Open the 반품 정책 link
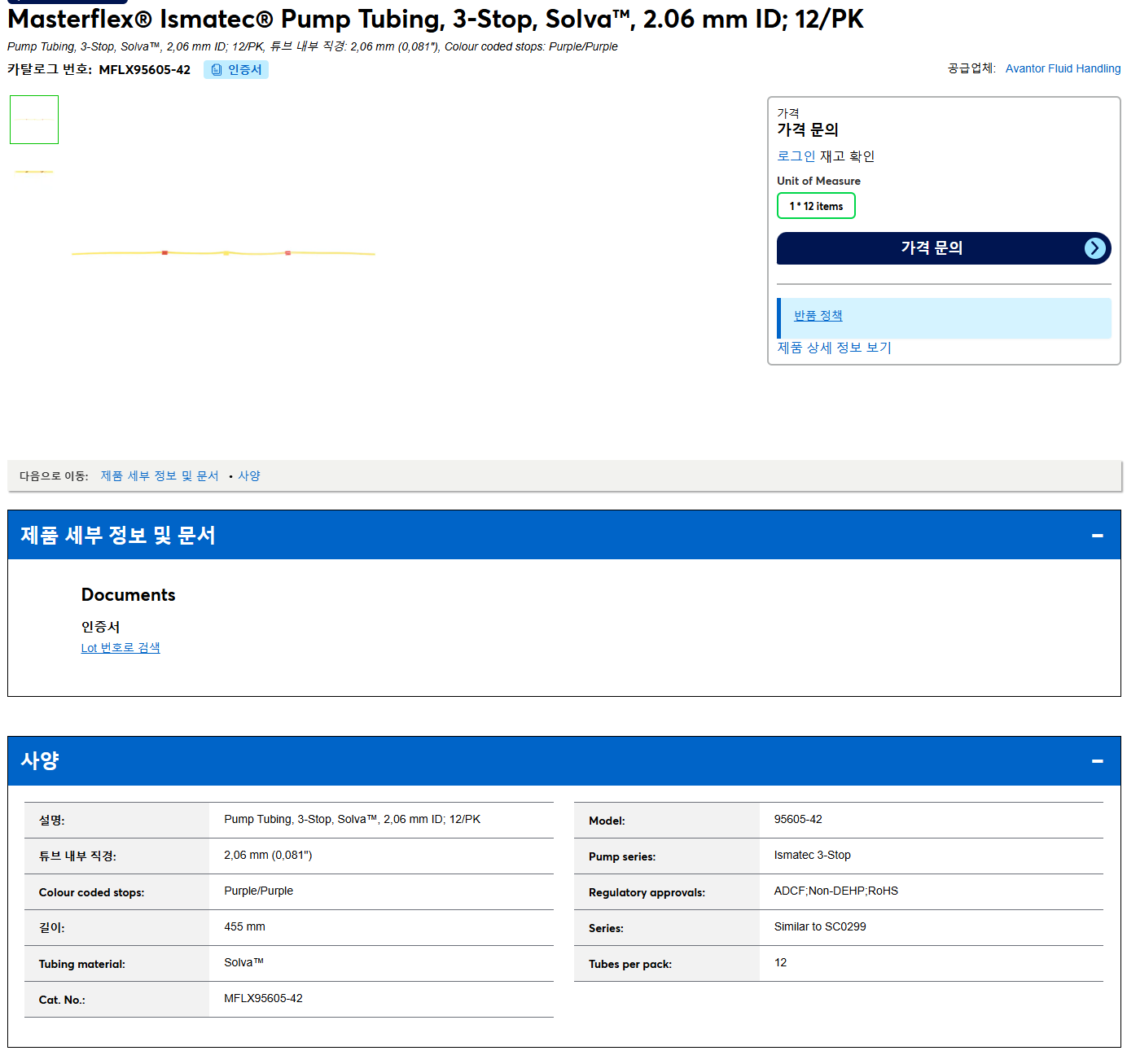Screen dimensions: 1127x1064 818,316
